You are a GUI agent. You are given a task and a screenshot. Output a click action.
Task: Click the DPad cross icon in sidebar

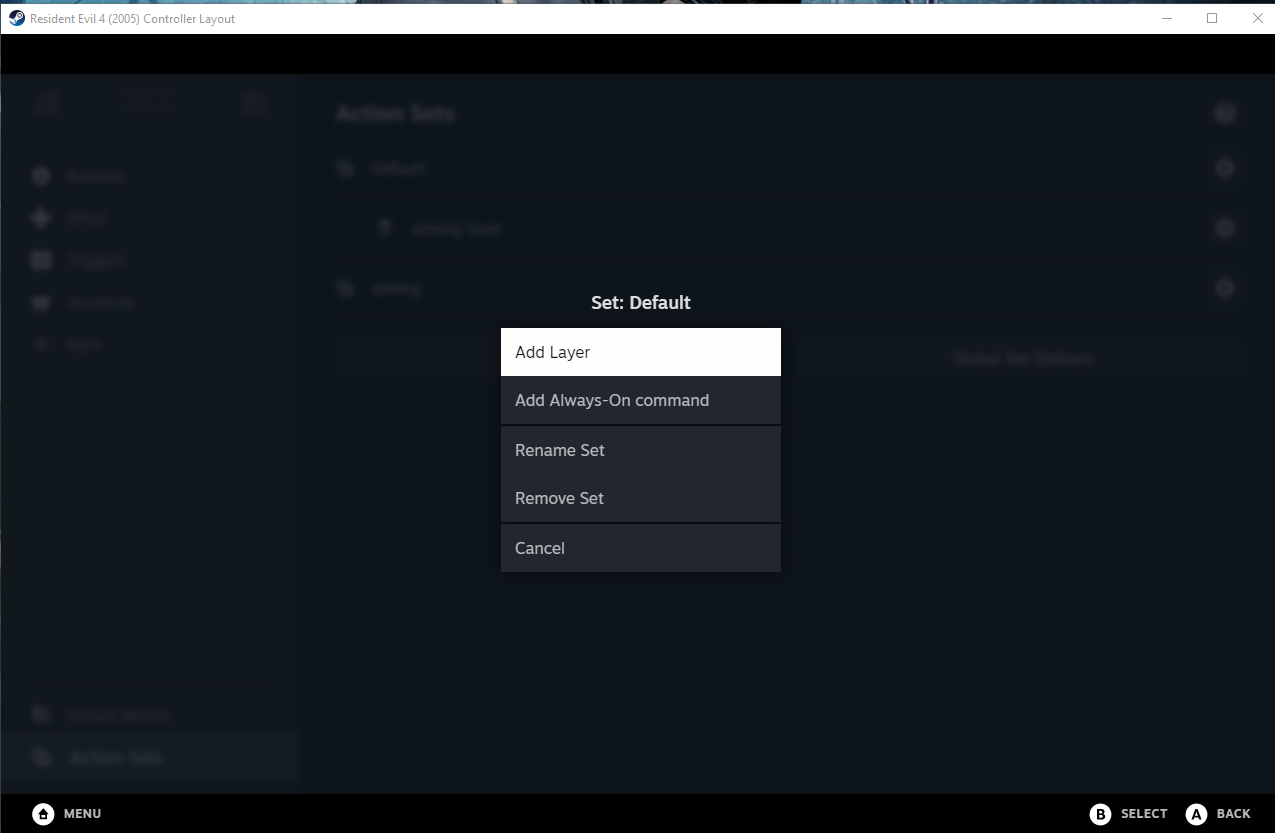click(41, 218)
